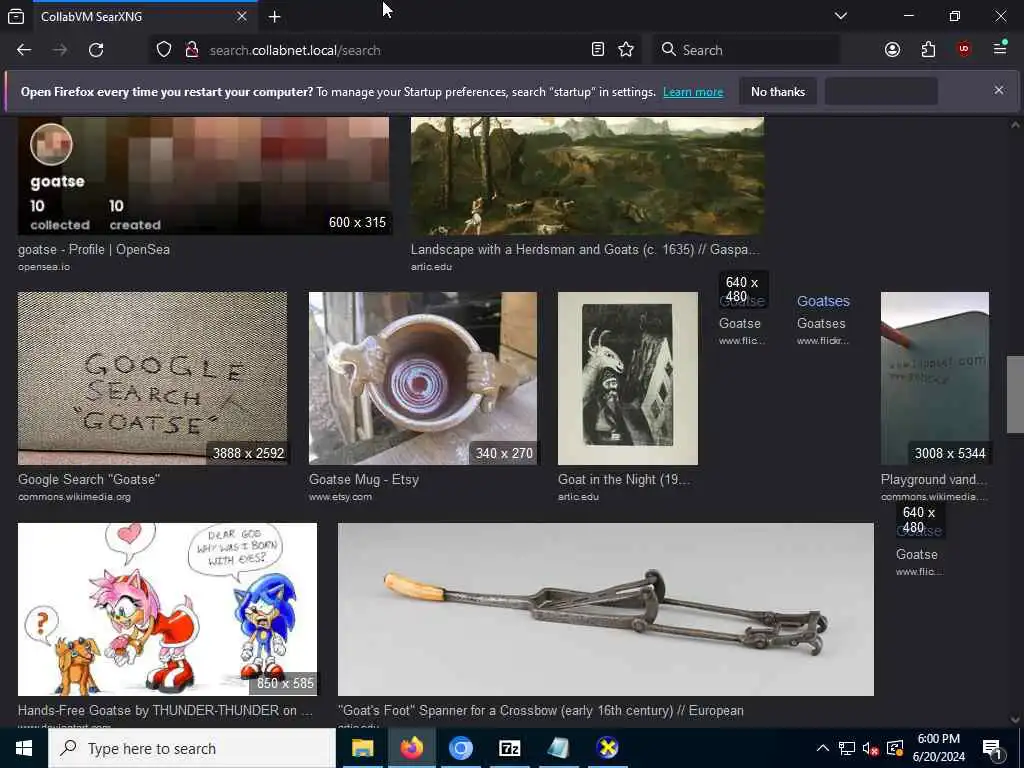Open File Explorer from the taskbar
1024x768 pixels.
(362, 748)
